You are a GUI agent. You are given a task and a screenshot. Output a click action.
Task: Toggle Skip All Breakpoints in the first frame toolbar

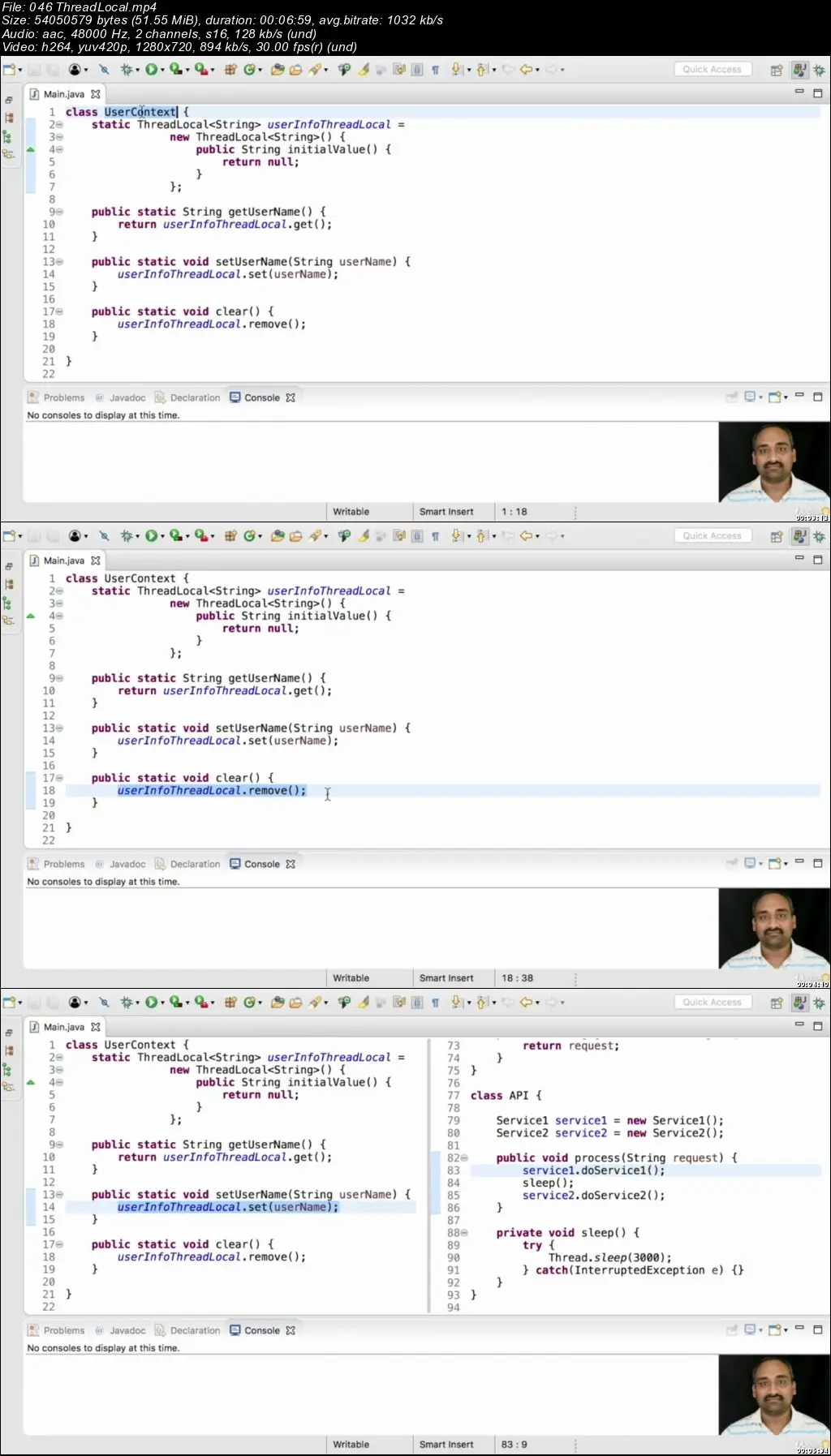tap(104, 70)
